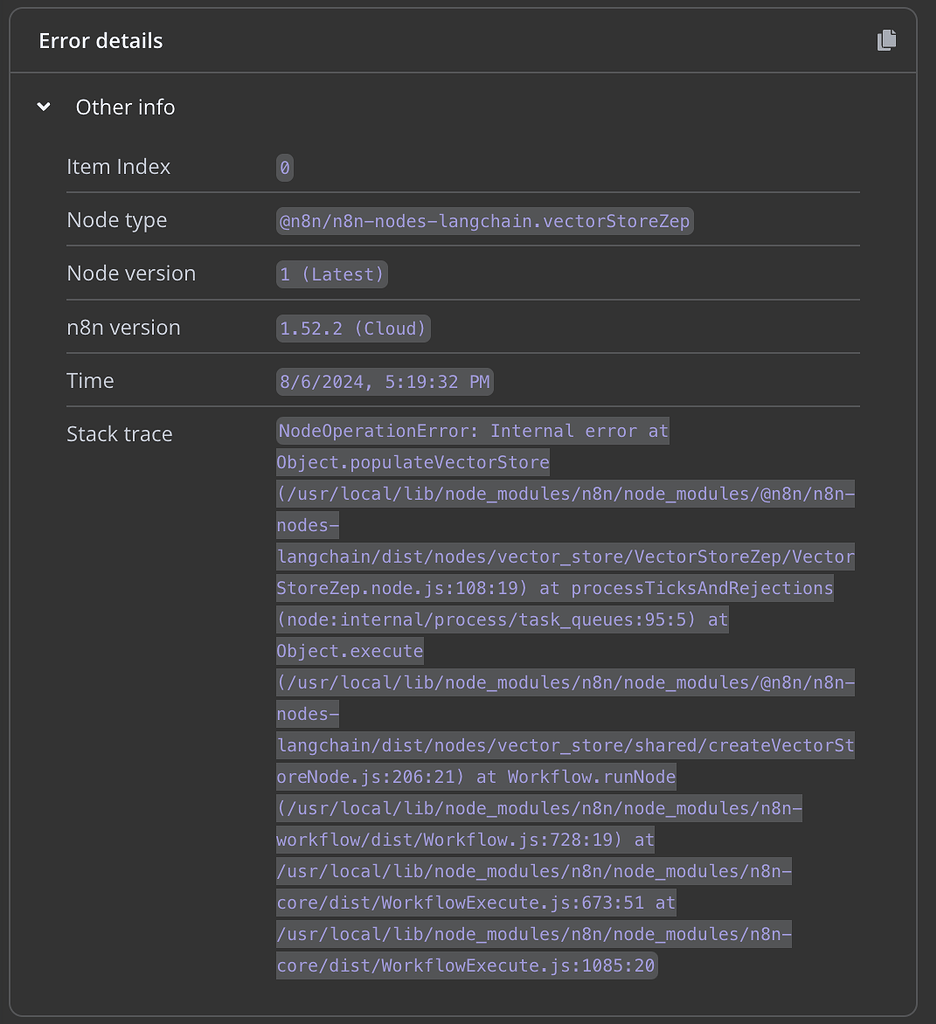This screenshot has height=1024, width=936.
Task: Select the Node version value 1 (Latest)
Action: (332, 274)
